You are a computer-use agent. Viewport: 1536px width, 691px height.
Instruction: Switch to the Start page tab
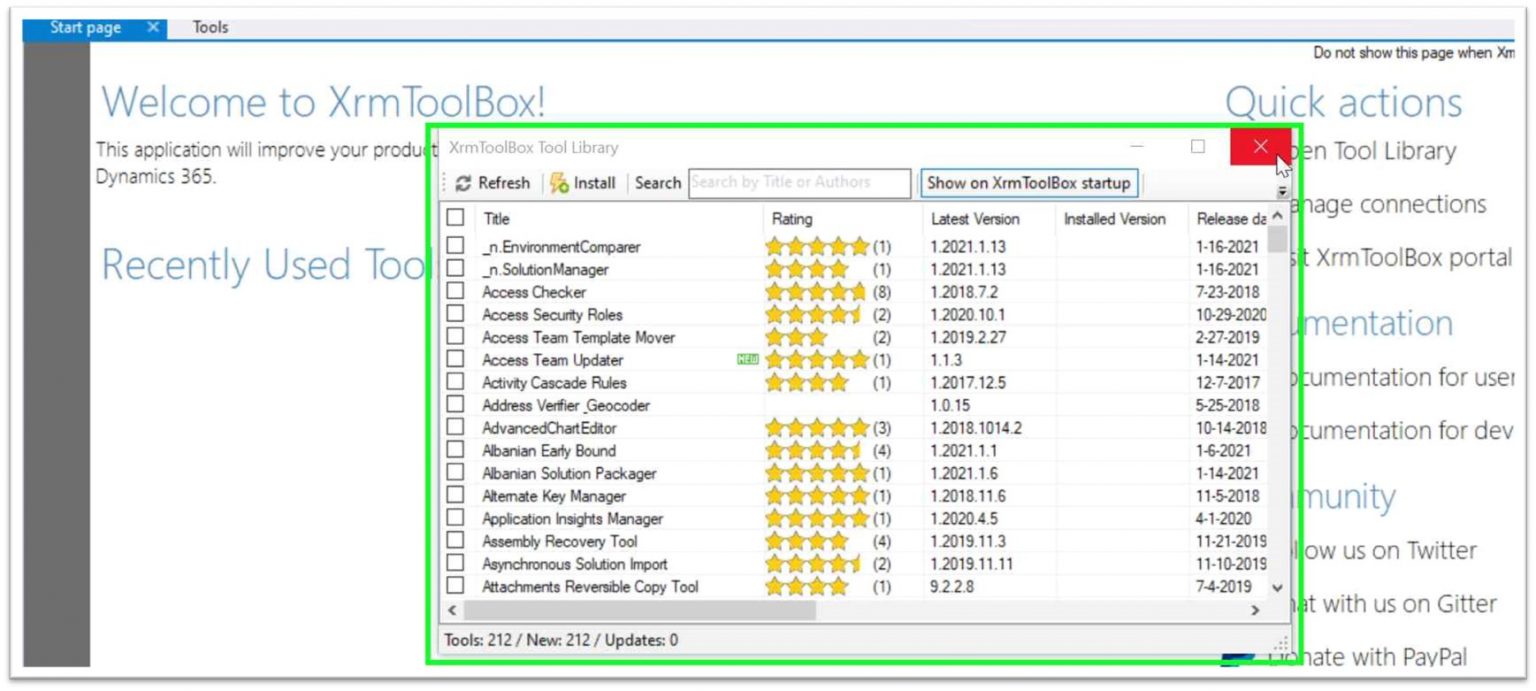85,27
